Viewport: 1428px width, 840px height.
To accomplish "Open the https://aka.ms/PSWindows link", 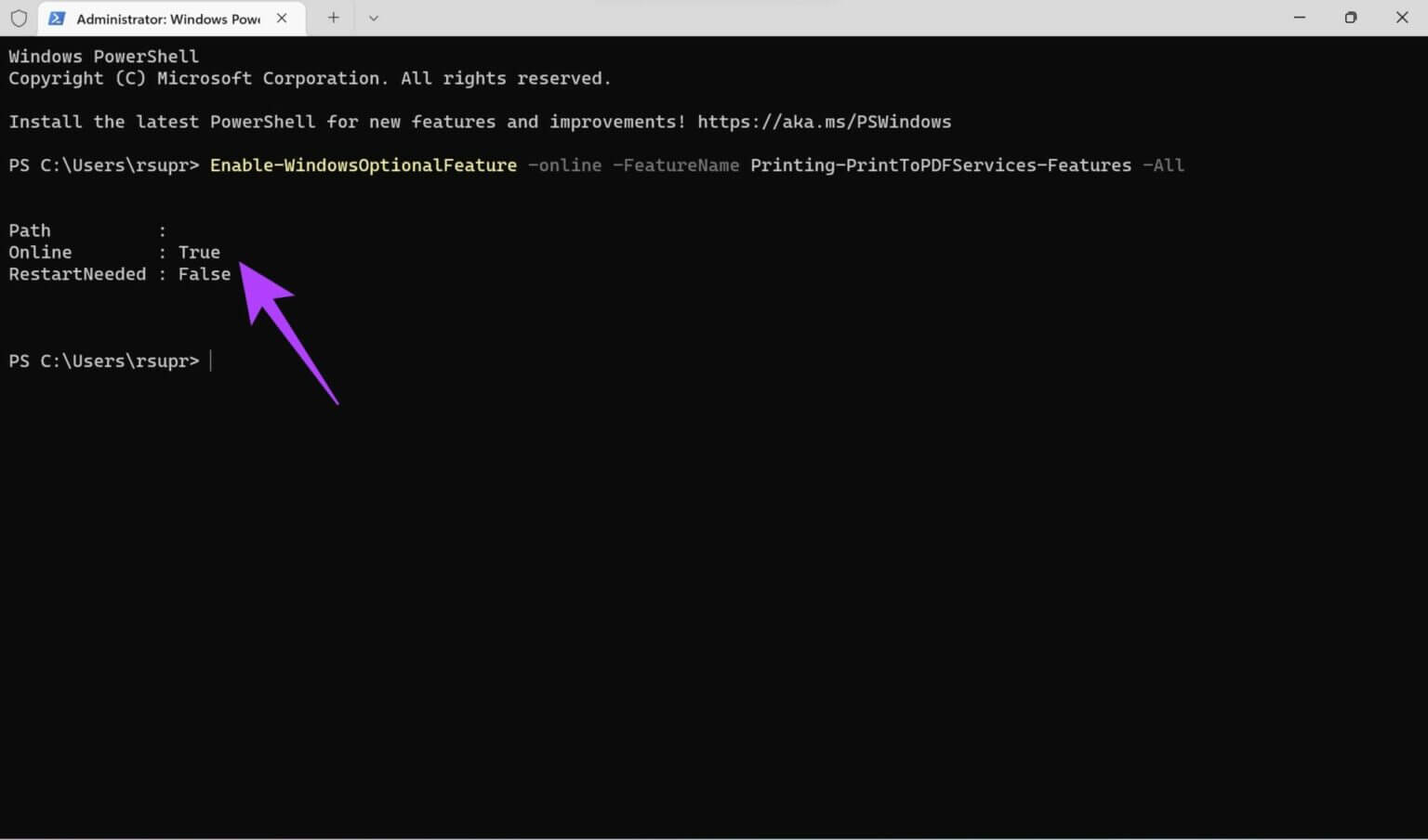I will 824,122.
